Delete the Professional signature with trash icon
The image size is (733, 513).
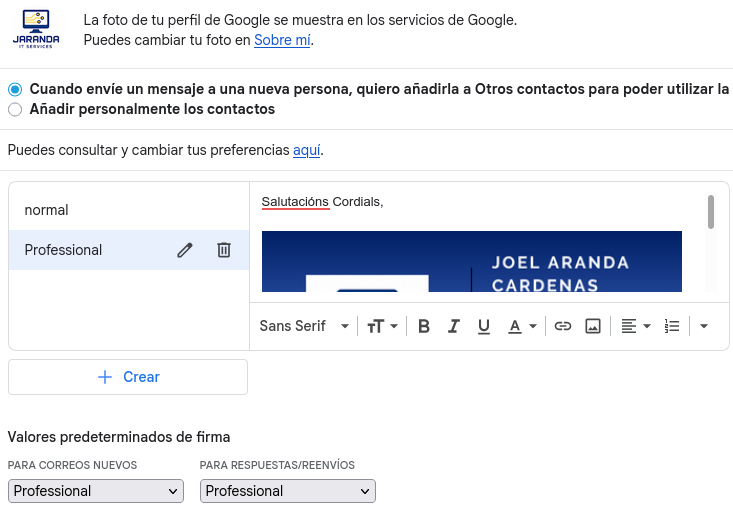224,250
